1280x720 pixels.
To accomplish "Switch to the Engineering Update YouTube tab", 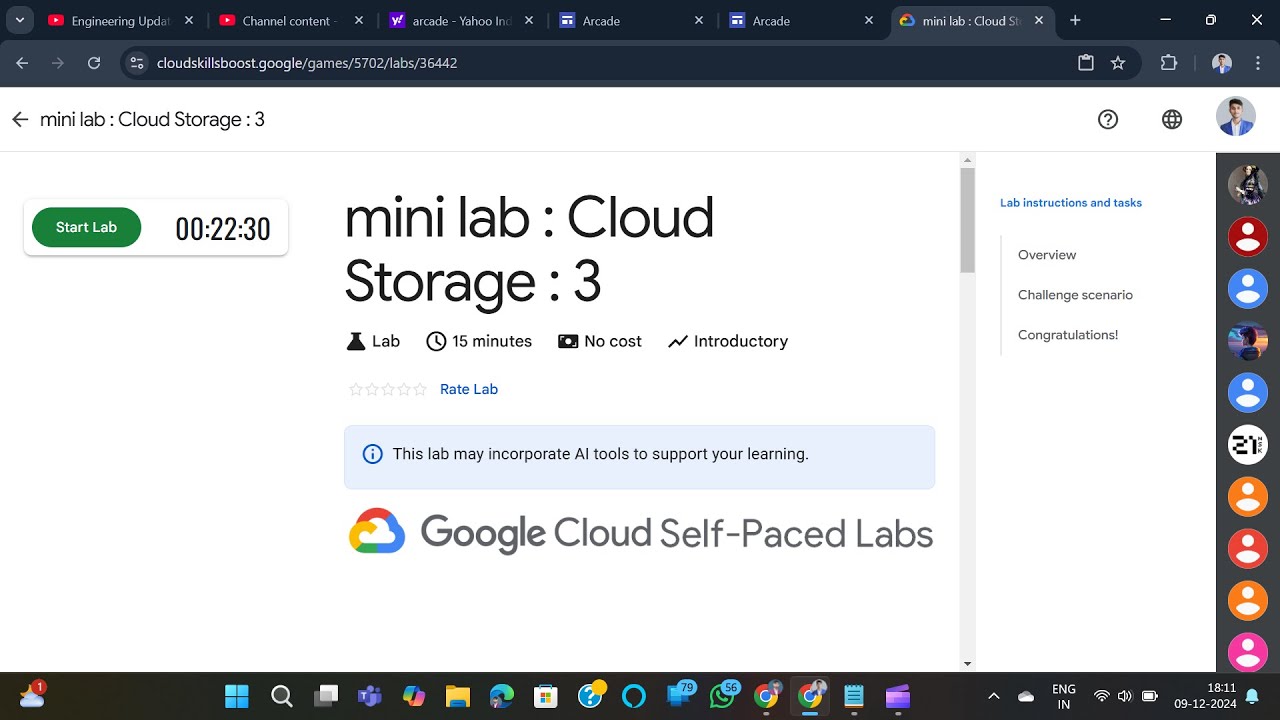I will (118, 20).
